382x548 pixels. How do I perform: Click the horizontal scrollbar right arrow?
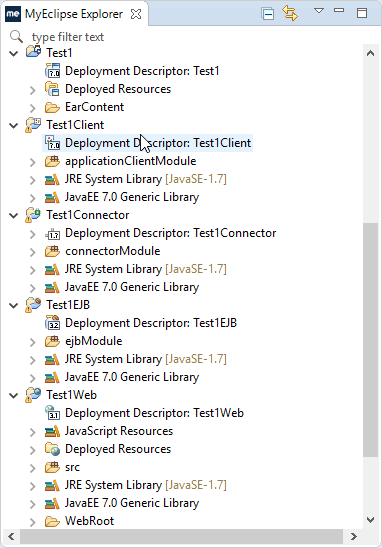click(x=353, y=536)
